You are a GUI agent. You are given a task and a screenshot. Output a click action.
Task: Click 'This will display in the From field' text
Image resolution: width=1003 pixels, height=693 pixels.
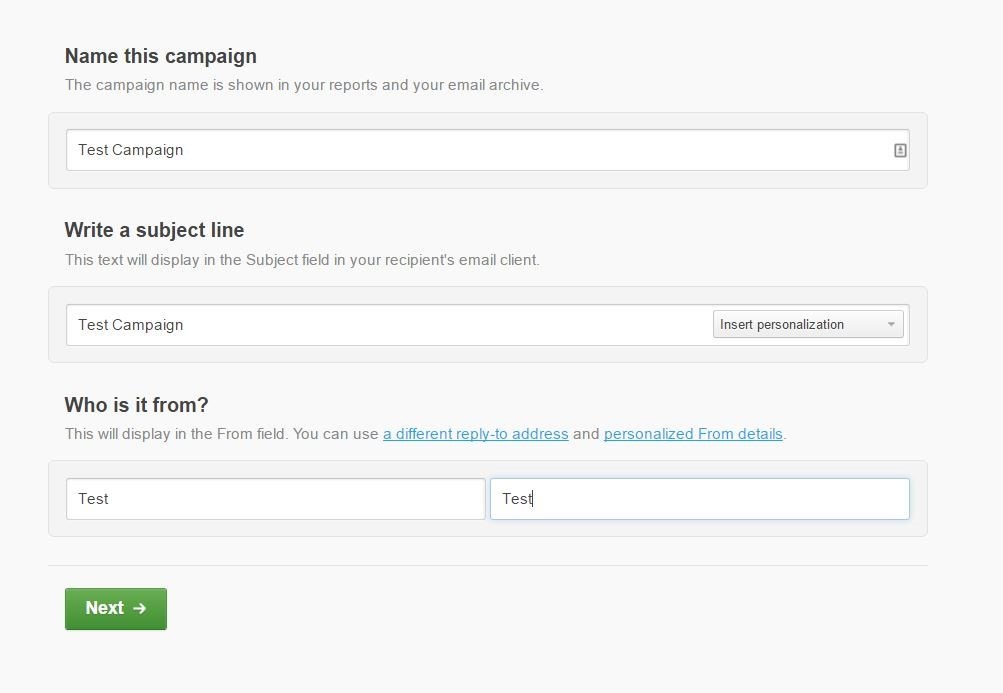177,434
